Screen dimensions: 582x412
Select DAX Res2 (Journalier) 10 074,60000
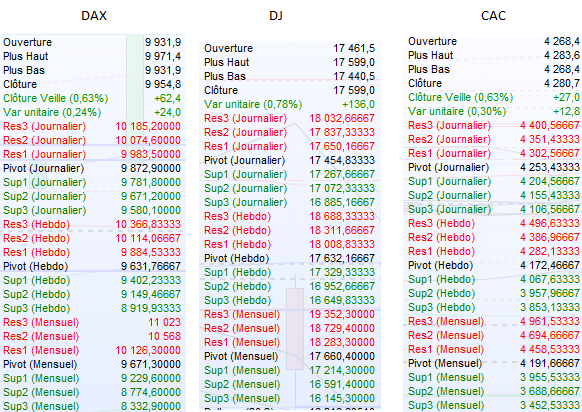click(x=92, y=140)
